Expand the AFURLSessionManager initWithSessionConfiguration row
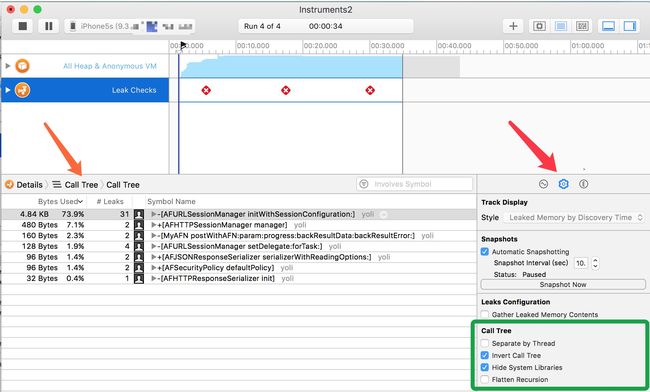The image size is (650, 392). [154, 214]
